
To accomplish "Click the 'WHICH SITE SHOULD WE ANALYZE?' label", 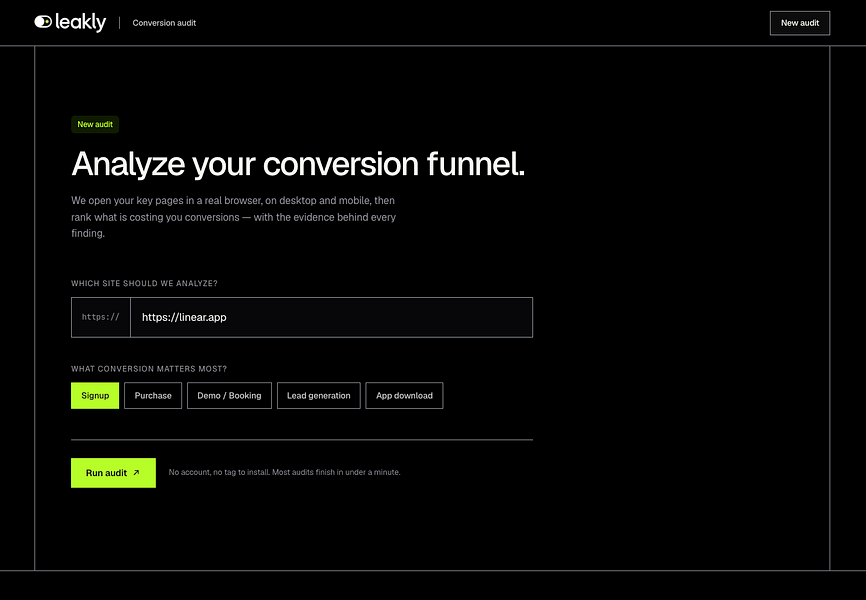I will click(x=144, y=283).
